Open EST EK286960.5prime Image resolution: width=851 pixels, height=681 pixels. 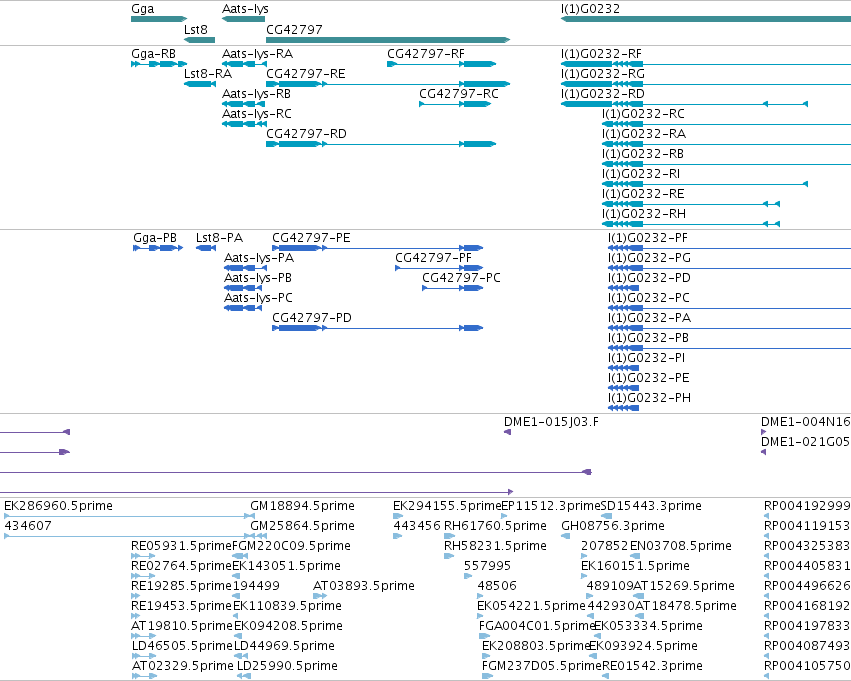coord(58,506)
